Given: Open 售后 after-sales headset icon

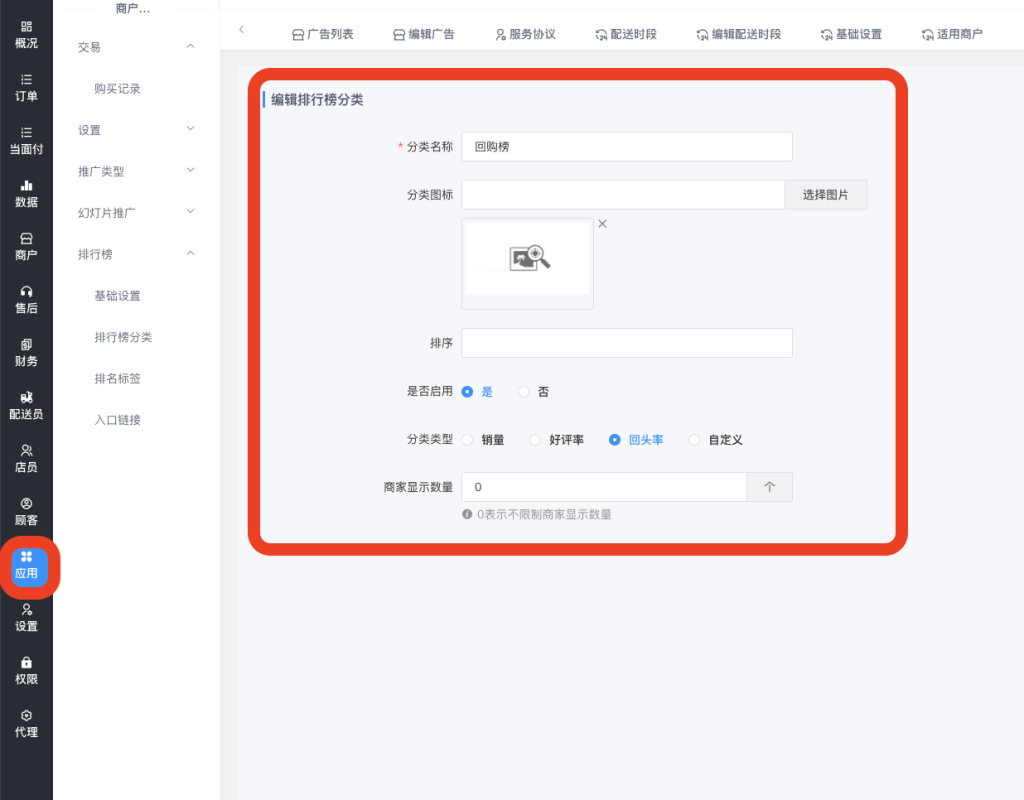Looking at the screenshot, I should tap(26, 299).
